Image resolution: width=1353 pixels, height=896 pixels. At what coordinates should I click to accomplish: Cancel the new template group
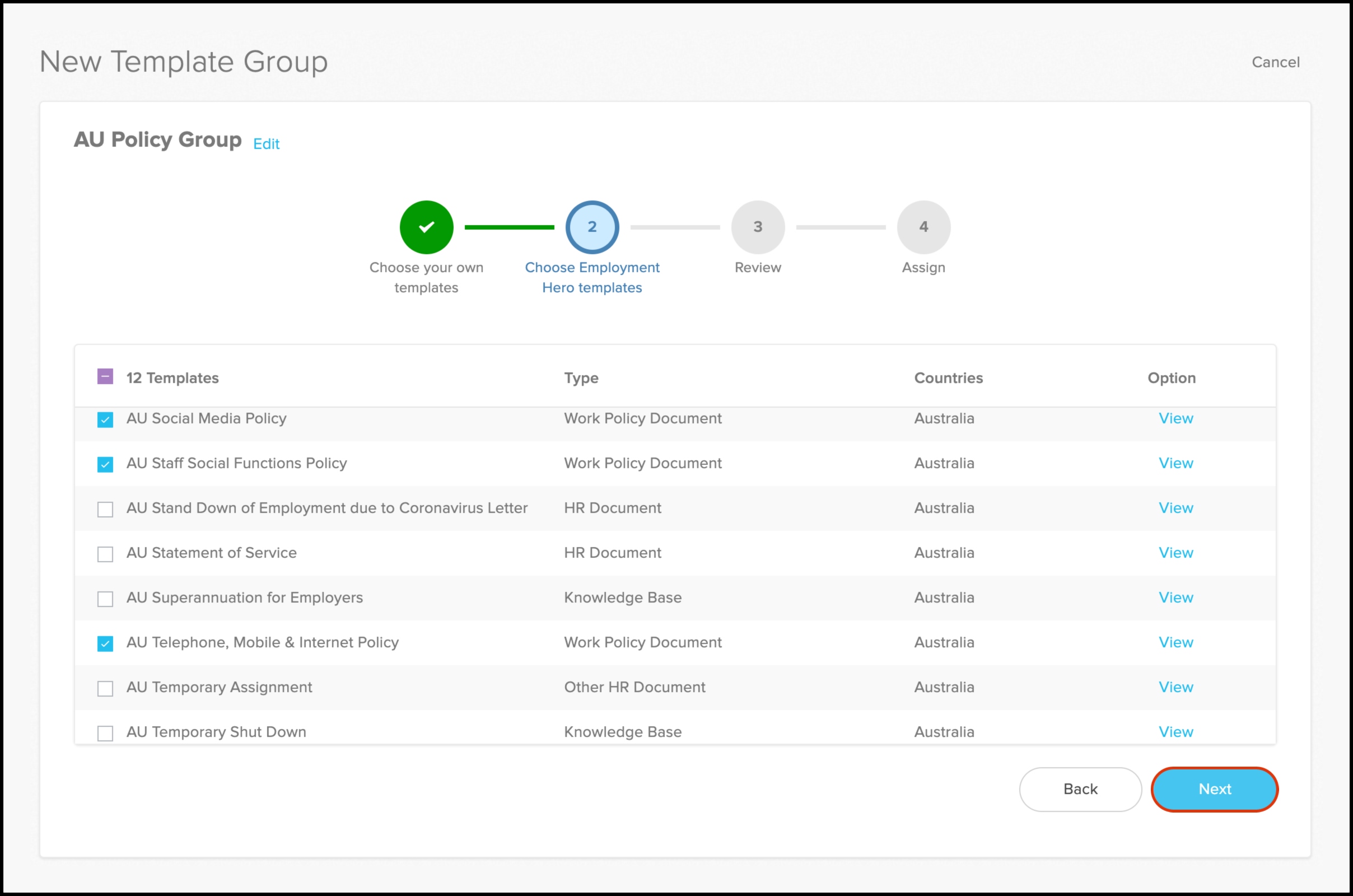tap(1275, 62)
